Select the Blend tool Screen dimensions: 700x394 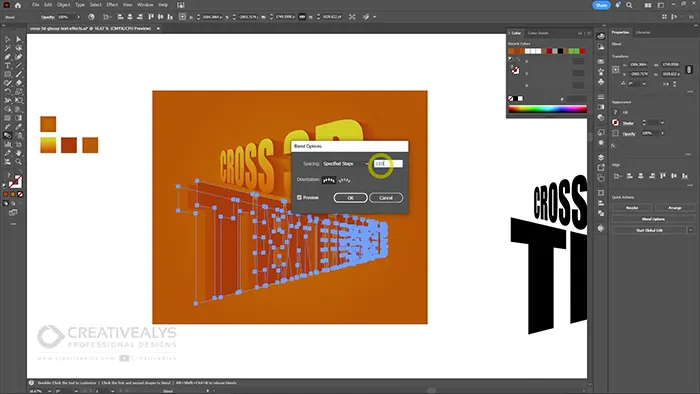pyautogui.click(x=8, y=135)
